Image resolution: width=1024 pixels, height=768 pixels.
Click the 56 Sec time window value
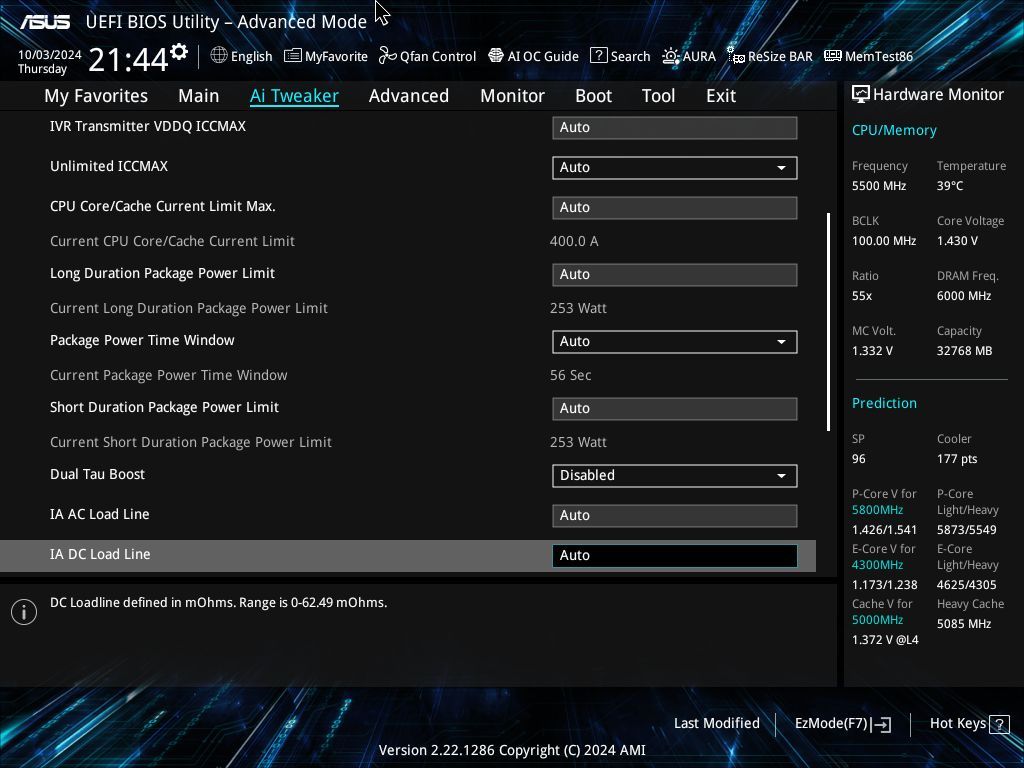(x=570, y=375)
